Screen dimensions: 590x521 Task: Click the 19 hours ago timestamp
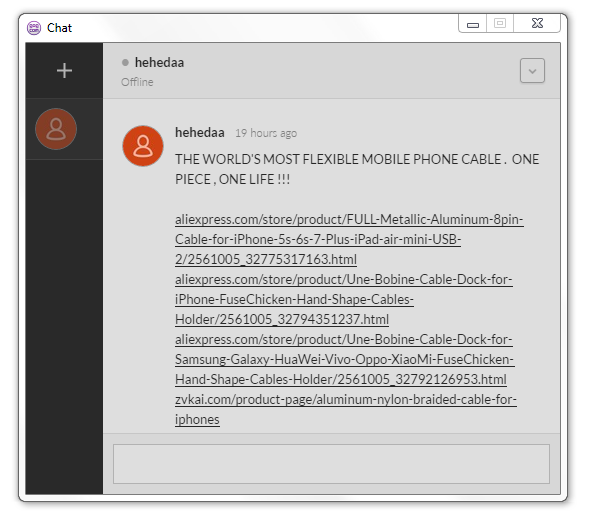coord(266,133)
